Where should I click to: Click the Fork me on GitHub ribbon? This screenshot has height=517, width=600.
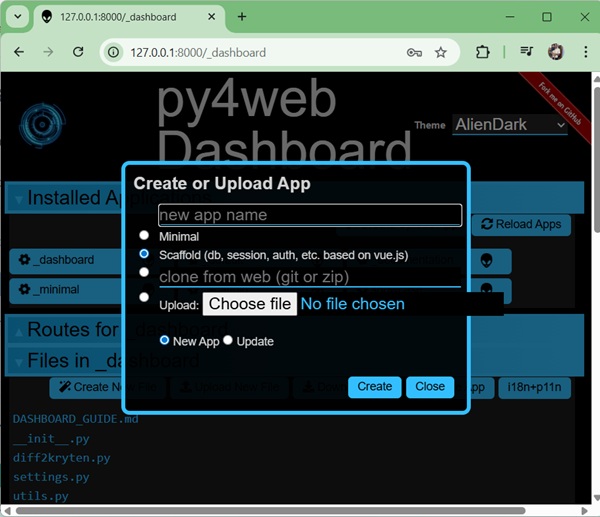[x=559, y=103]
